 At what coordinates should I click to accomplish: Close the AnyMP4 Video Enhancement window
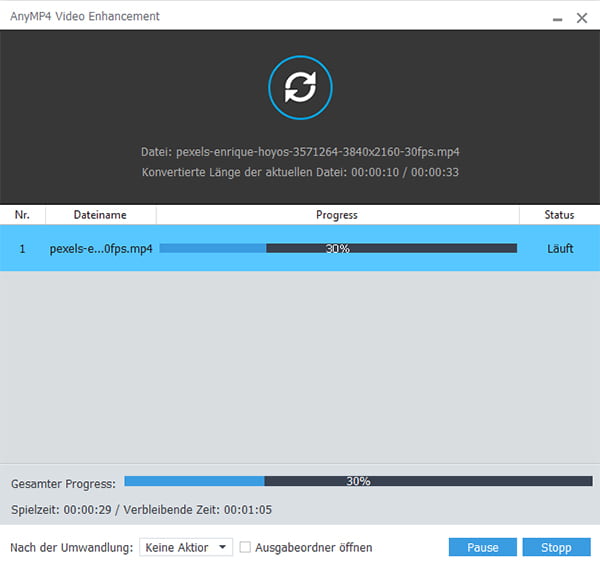(582, 18)
